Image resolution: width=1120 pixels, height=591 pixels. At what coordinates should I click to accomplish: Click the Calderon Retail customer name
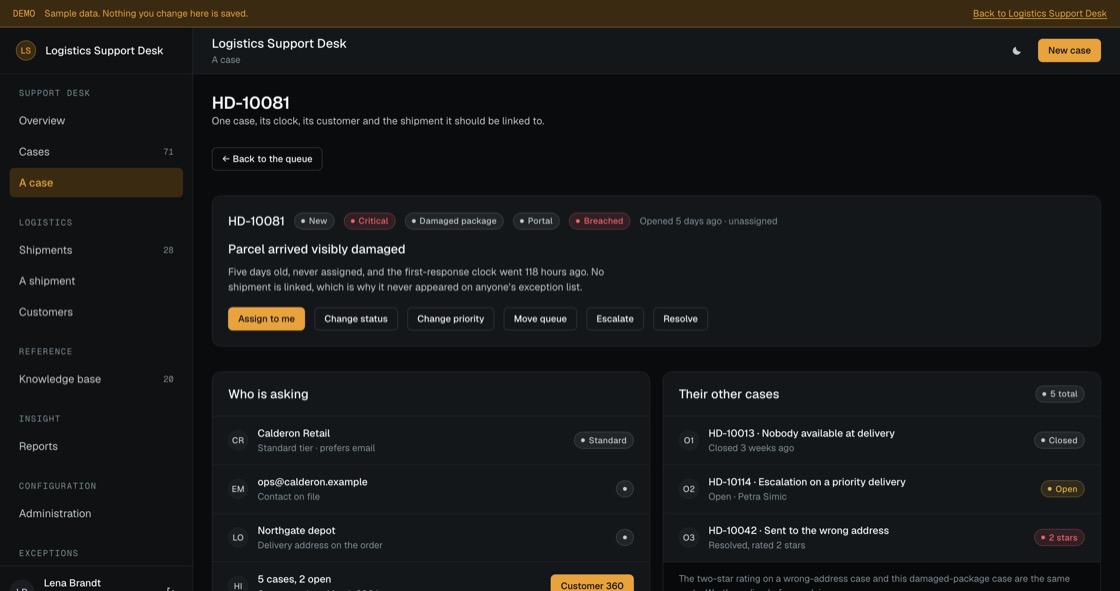(x=294, y=433)
